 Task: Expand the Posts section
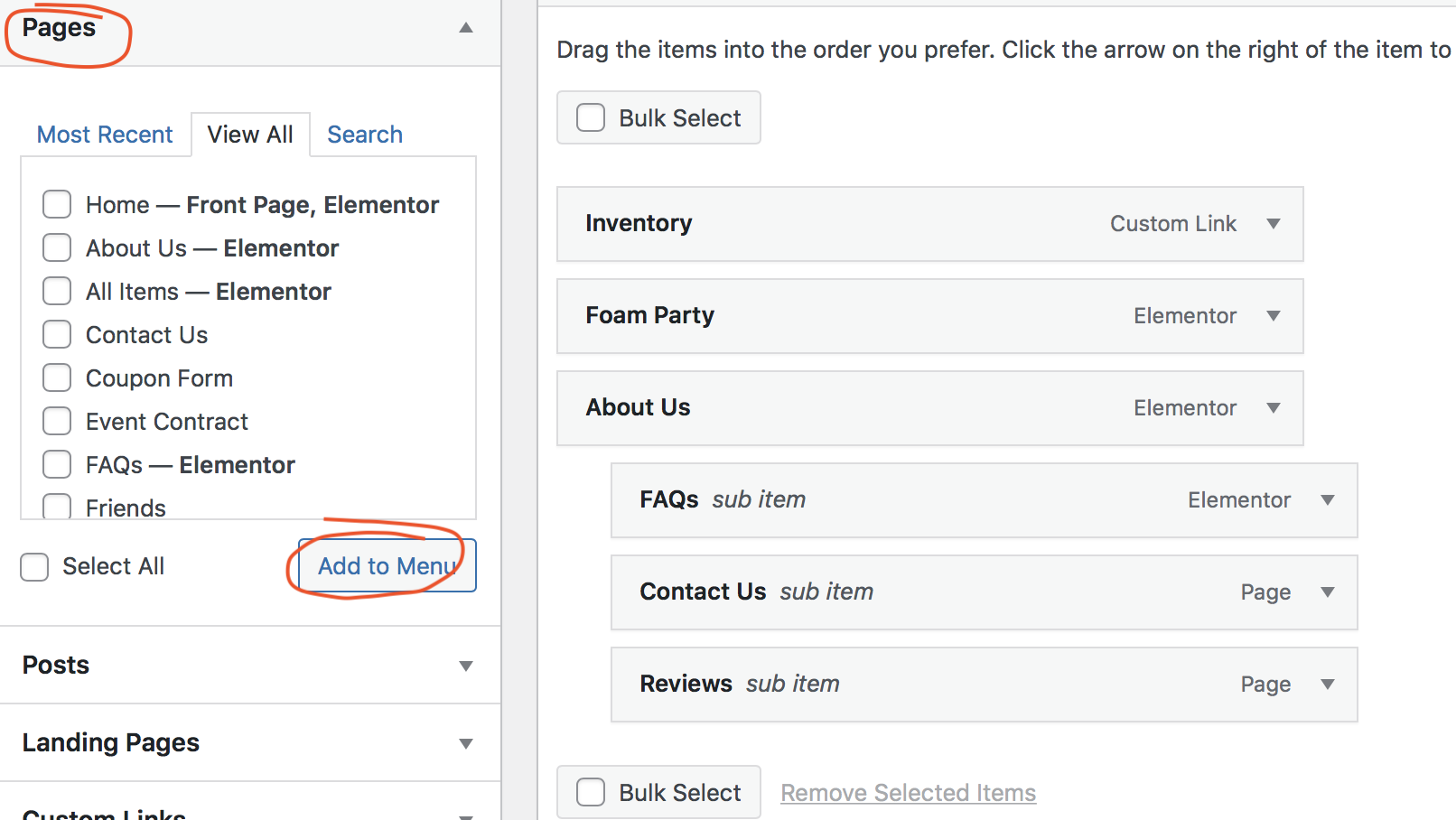466,666
